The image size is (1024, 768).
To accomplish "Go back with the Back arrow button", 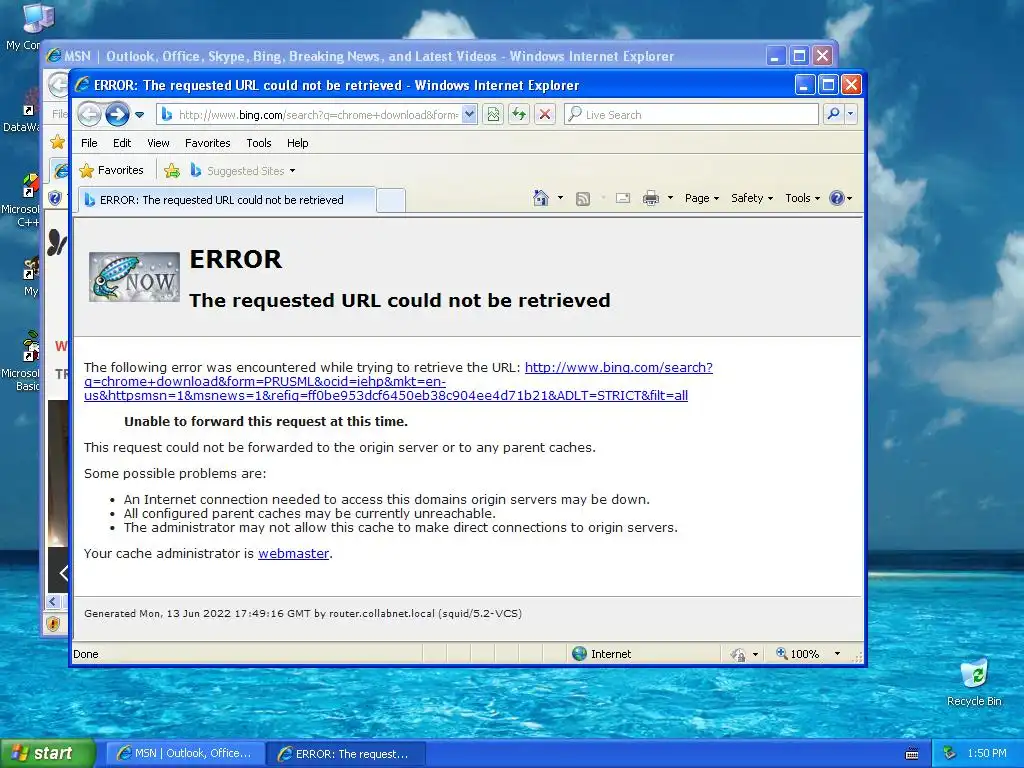I will [89, 114].
